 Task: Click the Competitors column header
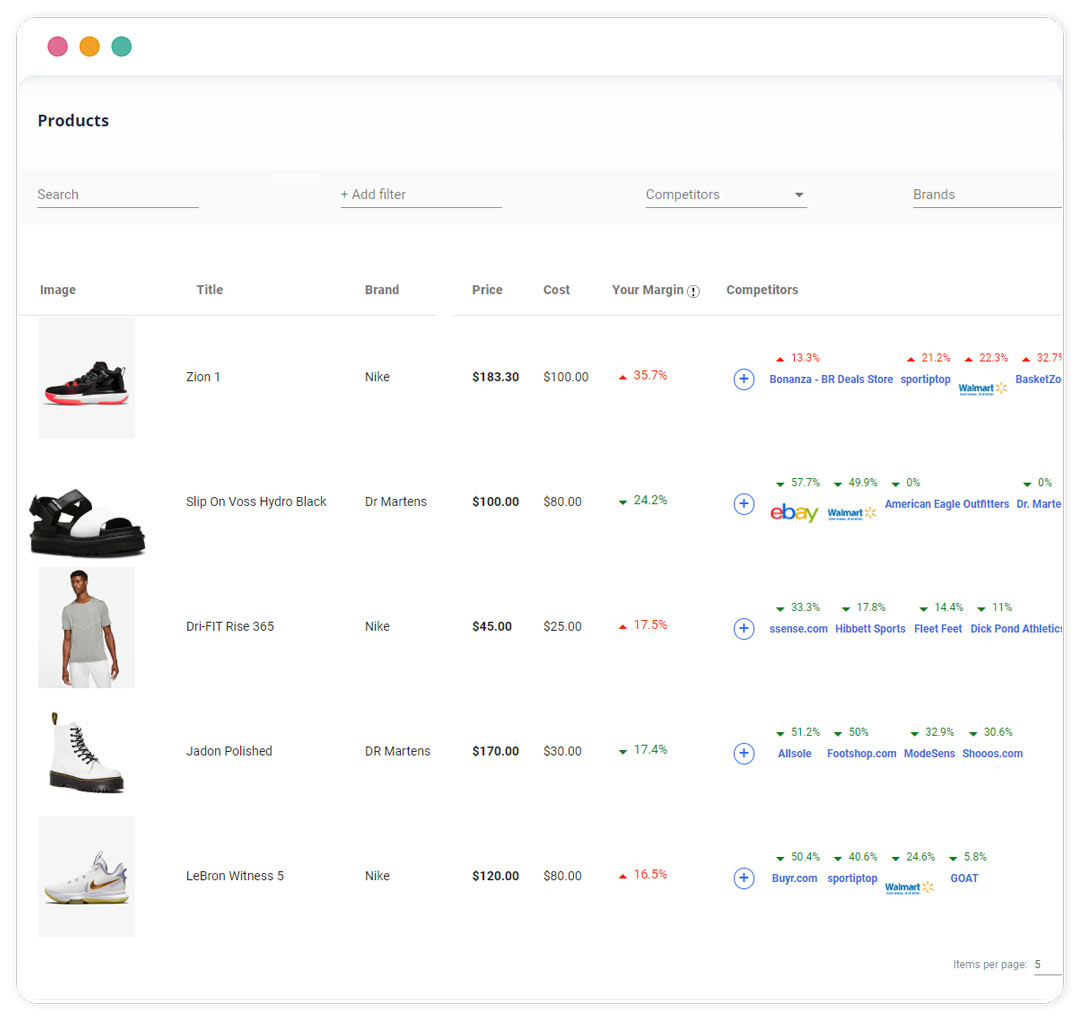pyautogui.click(x=762, y=290)
